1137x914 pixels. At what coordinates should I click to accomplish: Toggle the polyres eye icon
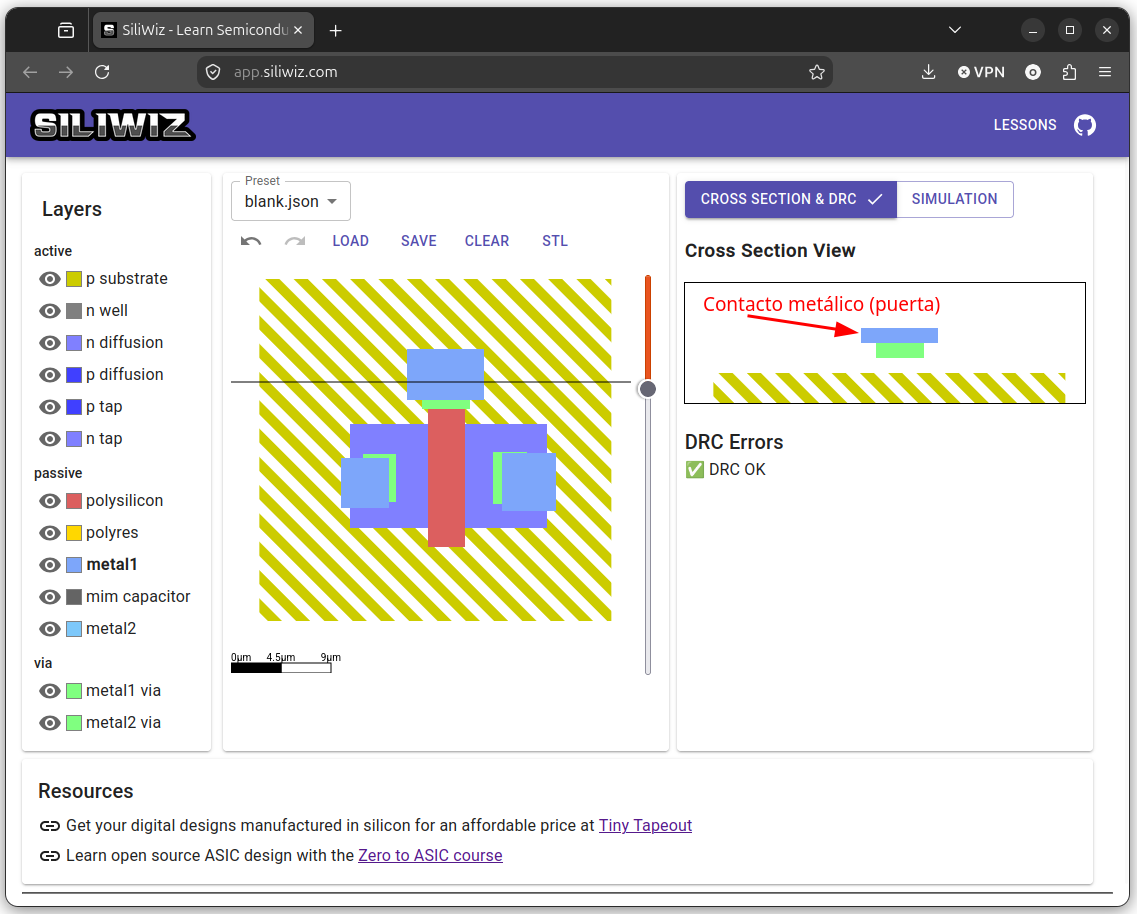[x=49, y=533]
